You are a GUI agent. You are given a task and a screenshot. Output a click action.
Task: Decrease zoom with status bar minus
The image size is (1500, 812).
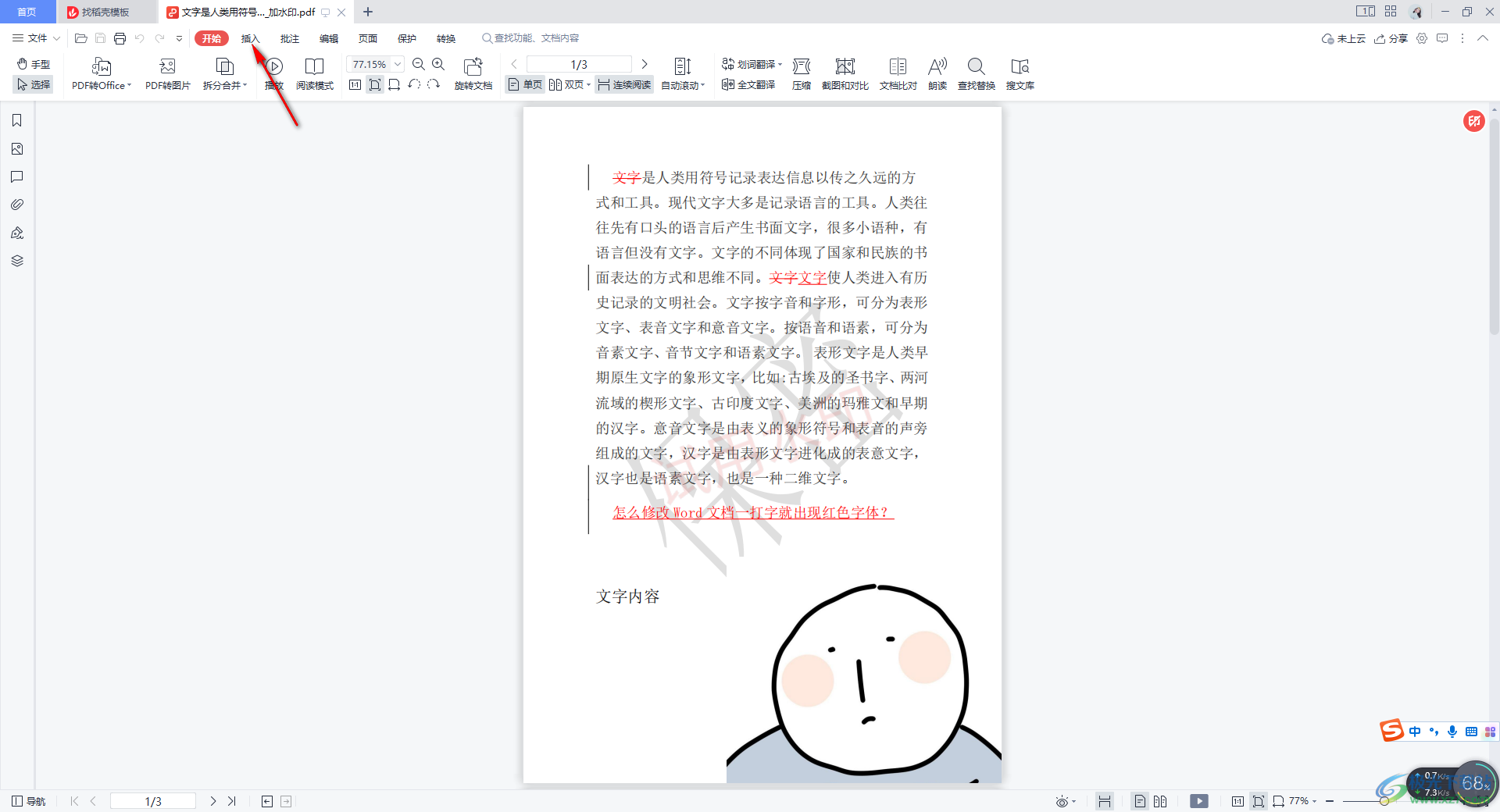[x=1330, y=801]
